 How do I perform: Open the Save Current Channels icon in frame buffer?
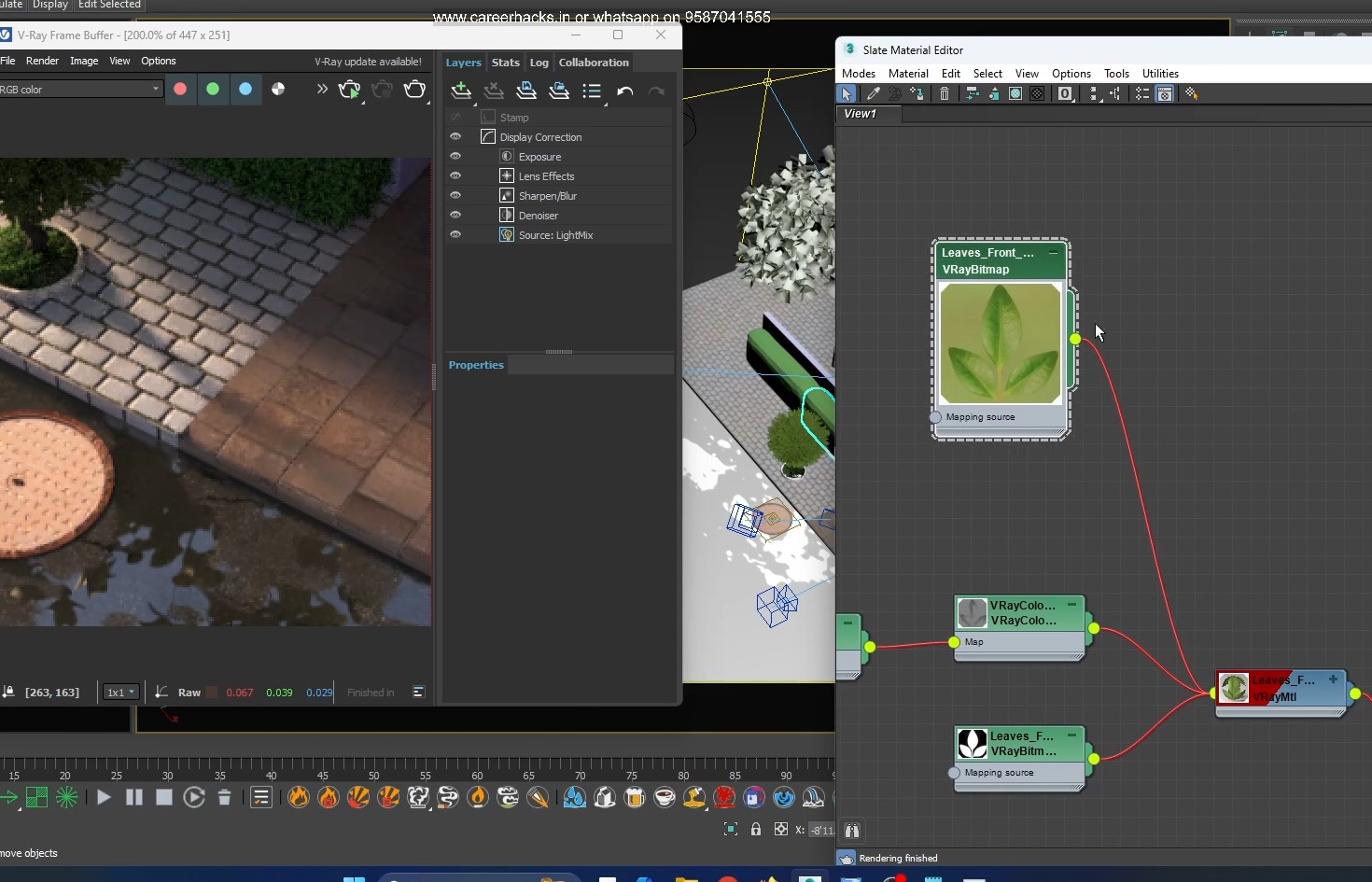pos(526,91)
